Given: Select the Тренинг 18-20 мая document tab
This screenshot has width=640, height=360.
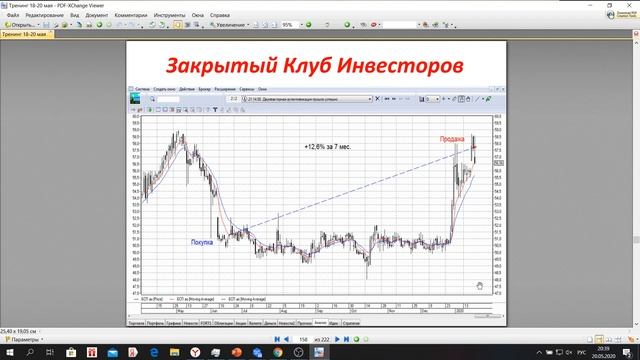Looking at the screenshot, I should click(27, 34).
